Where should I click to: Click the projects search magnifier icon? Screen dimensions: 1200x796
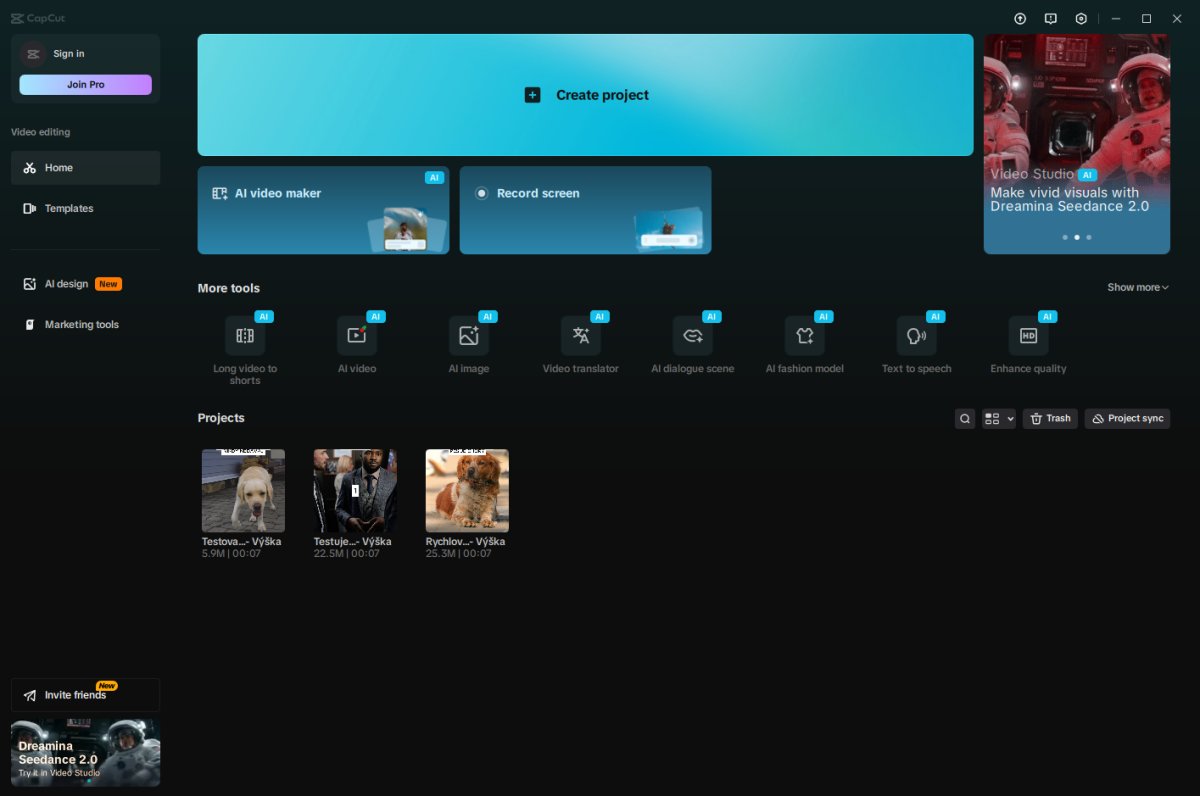click(965, 419)
